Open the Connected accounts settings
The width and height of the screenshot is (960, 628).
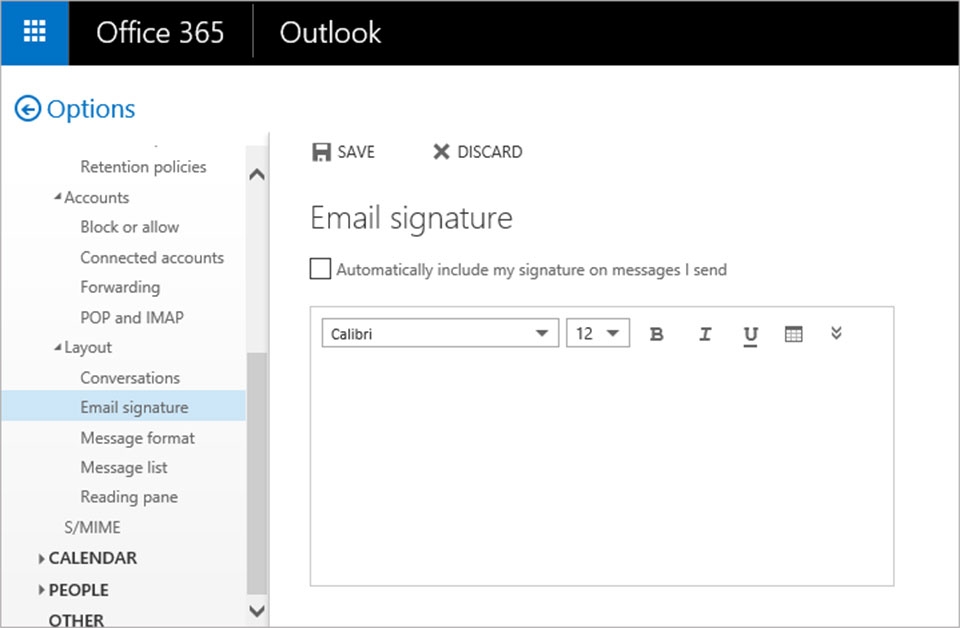click(x=151, y=257)
